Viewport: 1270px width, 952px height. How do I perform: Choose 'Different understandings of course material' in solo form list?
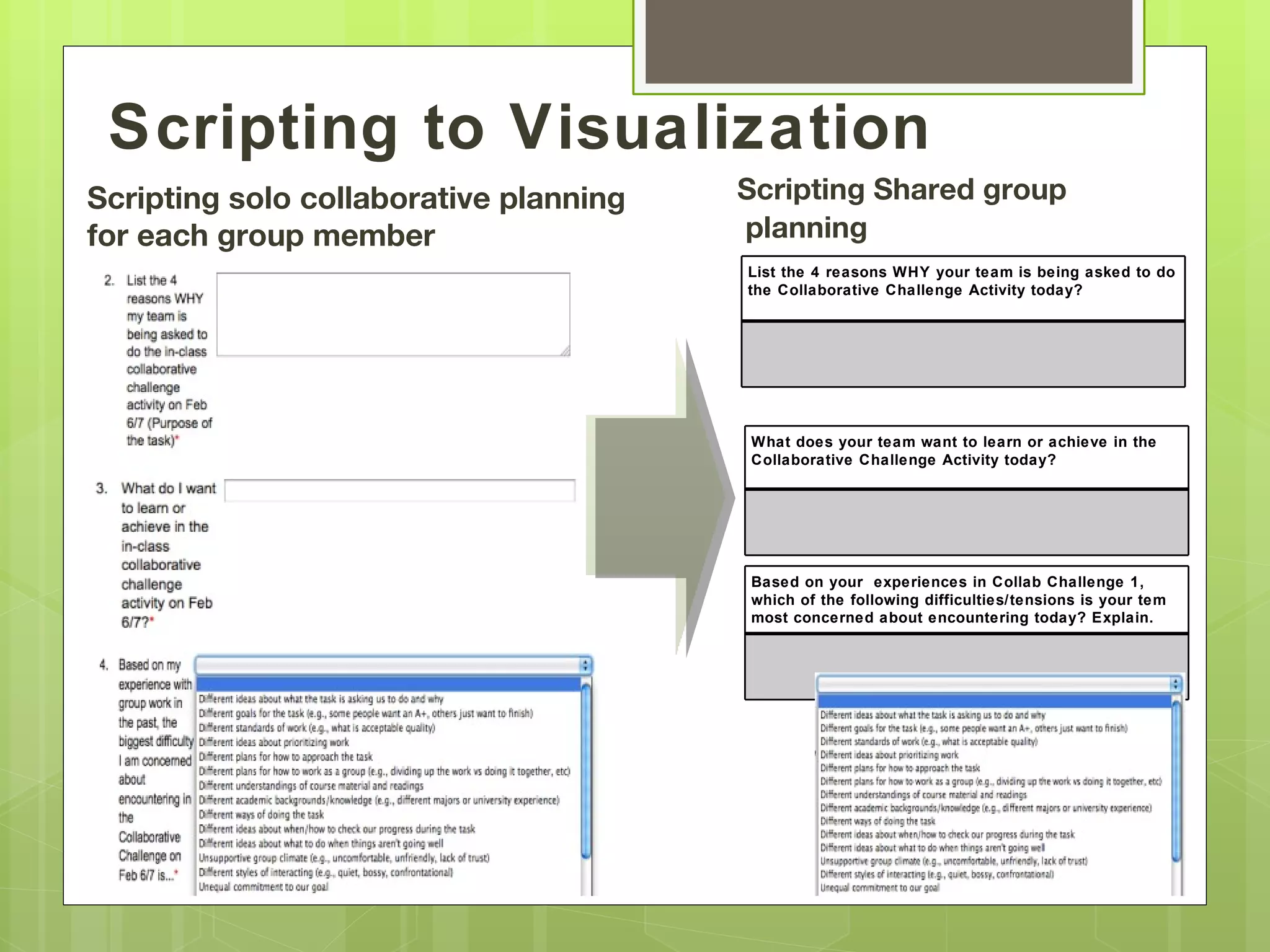coord(311,786)
